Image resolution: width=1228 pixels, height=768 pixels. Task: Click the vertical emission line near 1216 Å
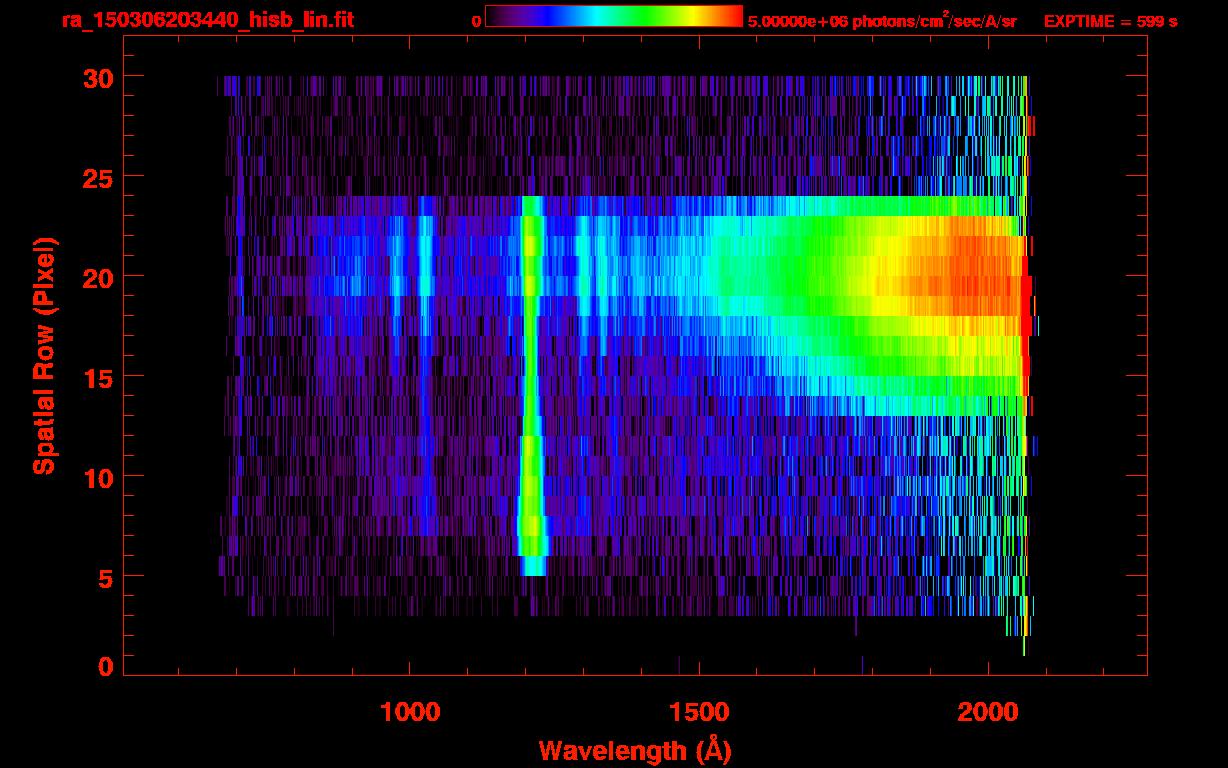(531, 385)
